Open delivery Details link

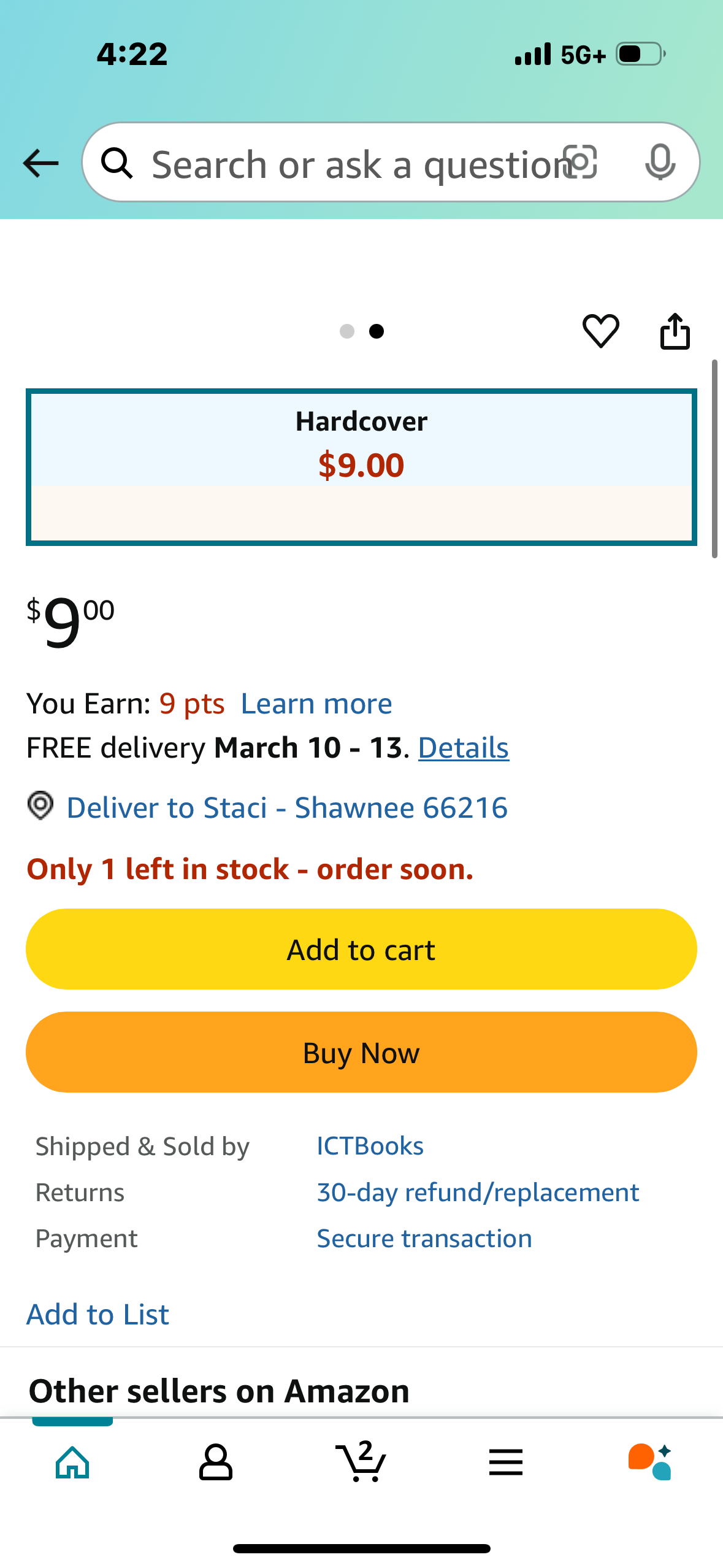pos(464,748)
